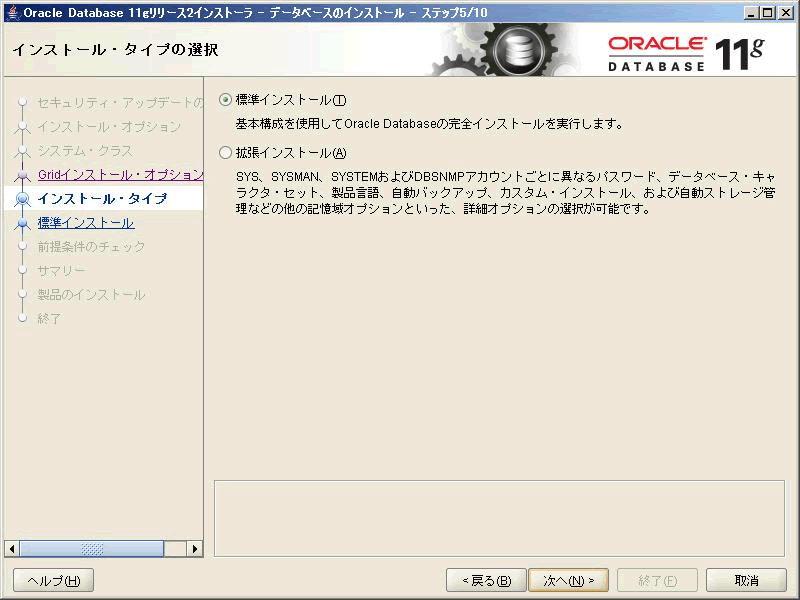Select the 標準インストール radio button
800x600 pixels.
[x=225, y=100]
